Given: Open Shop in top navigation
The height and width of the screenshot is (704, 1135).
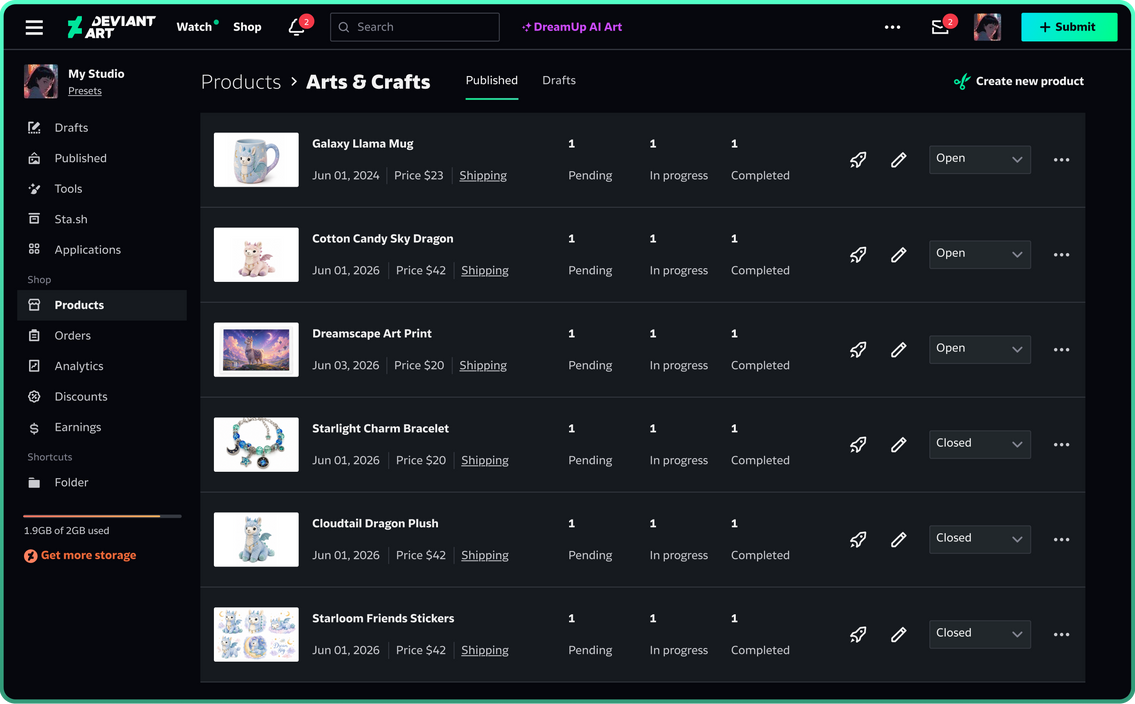Looking at the screenshot, I should pyautogui.click(x=247, y=27).
